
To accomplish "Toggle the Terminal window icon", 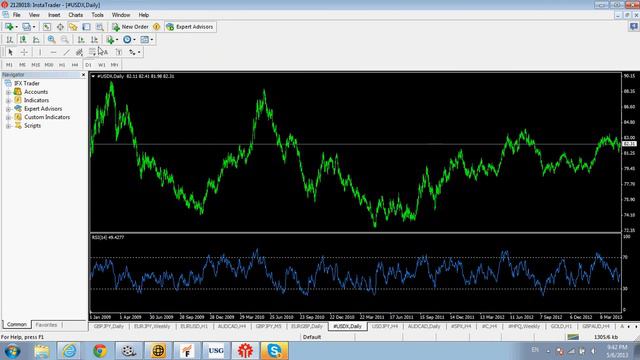I will pos(86,27).
